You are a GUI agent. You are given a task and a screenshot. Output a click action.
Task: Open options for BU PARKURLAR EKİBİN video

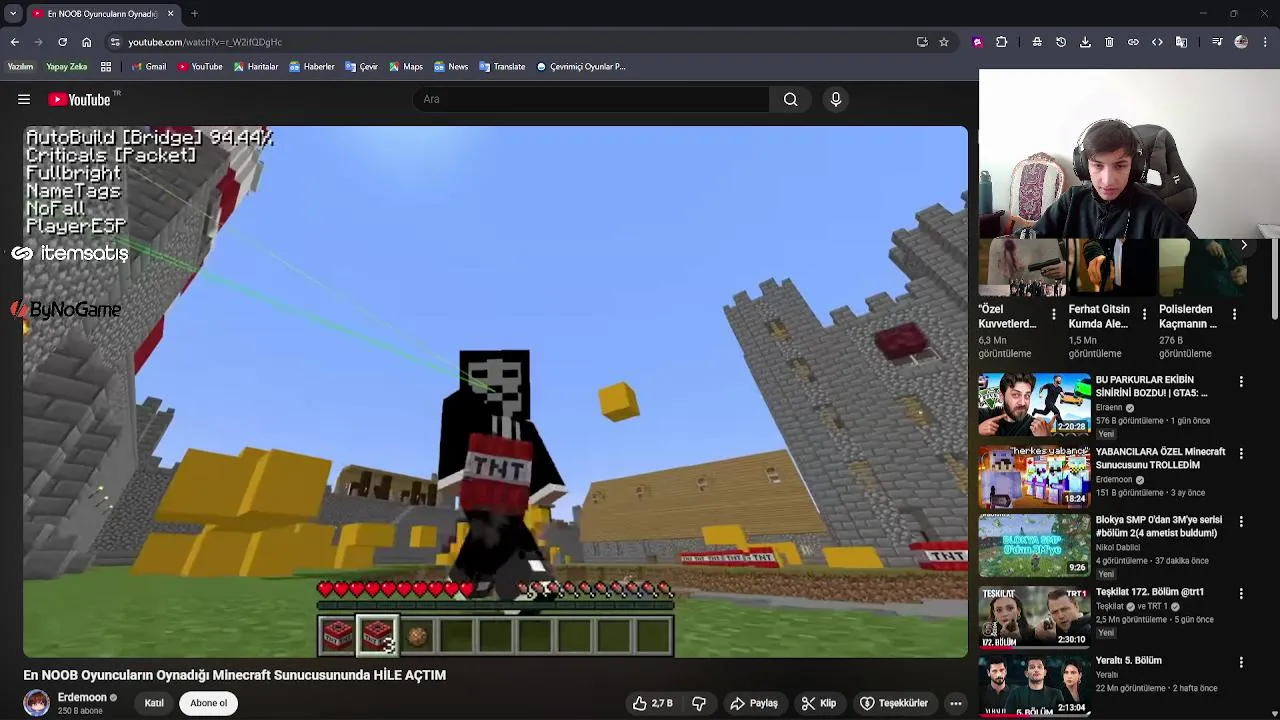(x=1241, y=382)
